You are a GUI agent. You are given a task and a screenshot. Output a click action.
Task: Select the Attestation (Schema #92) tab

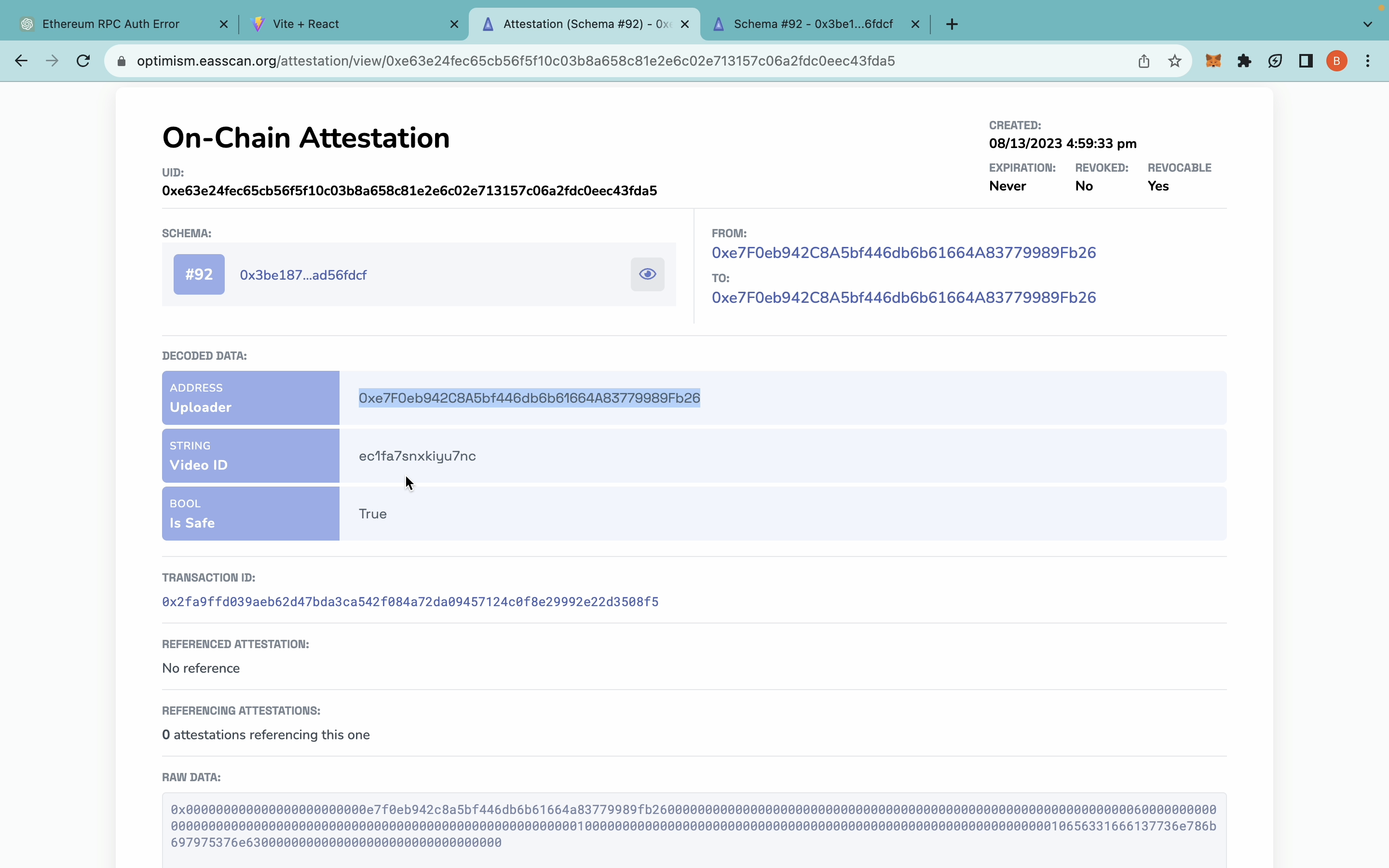(x=585, y=24)
